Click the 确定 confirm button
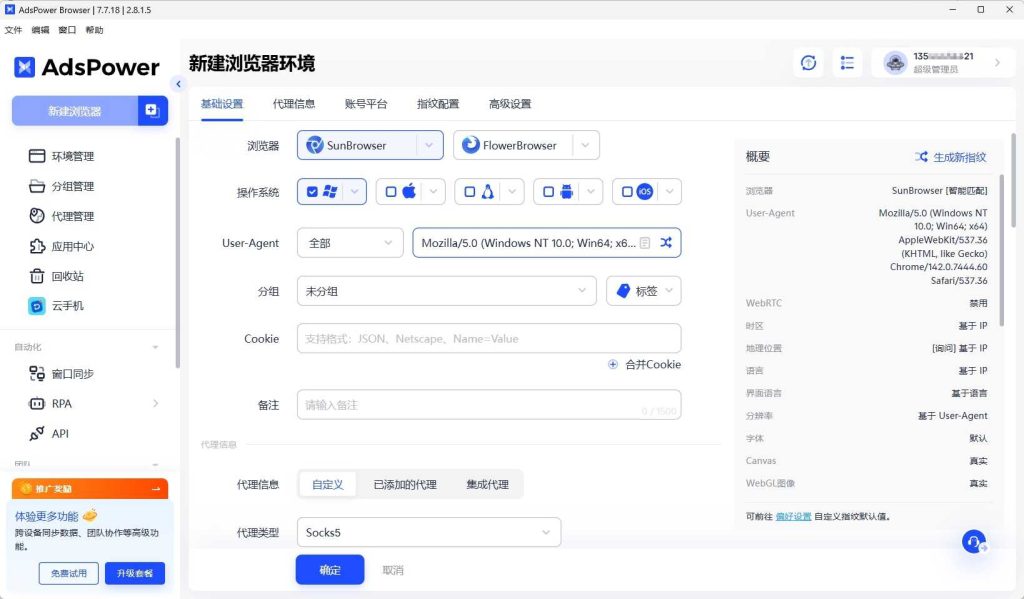This screenshot has width=1024, height=599. (330, 570)
